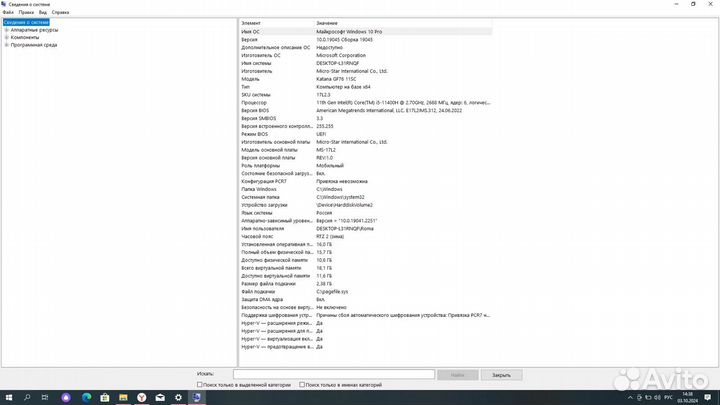
Task: Open Yandex Browser from taskbar
Action: 141,397
